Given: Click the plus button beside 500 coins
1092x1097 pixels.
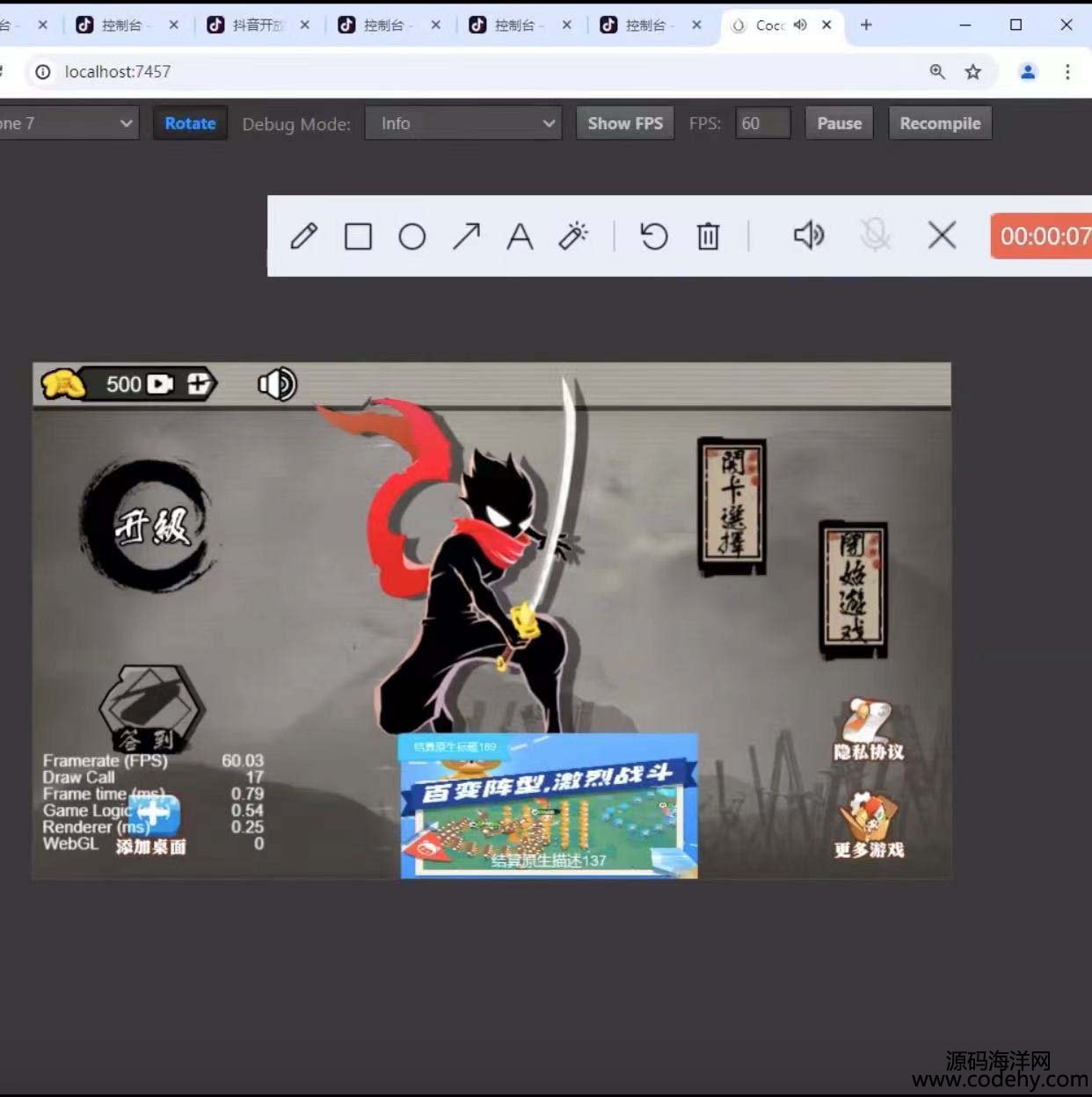Looking at the screenshot, I should click(200, 384).
